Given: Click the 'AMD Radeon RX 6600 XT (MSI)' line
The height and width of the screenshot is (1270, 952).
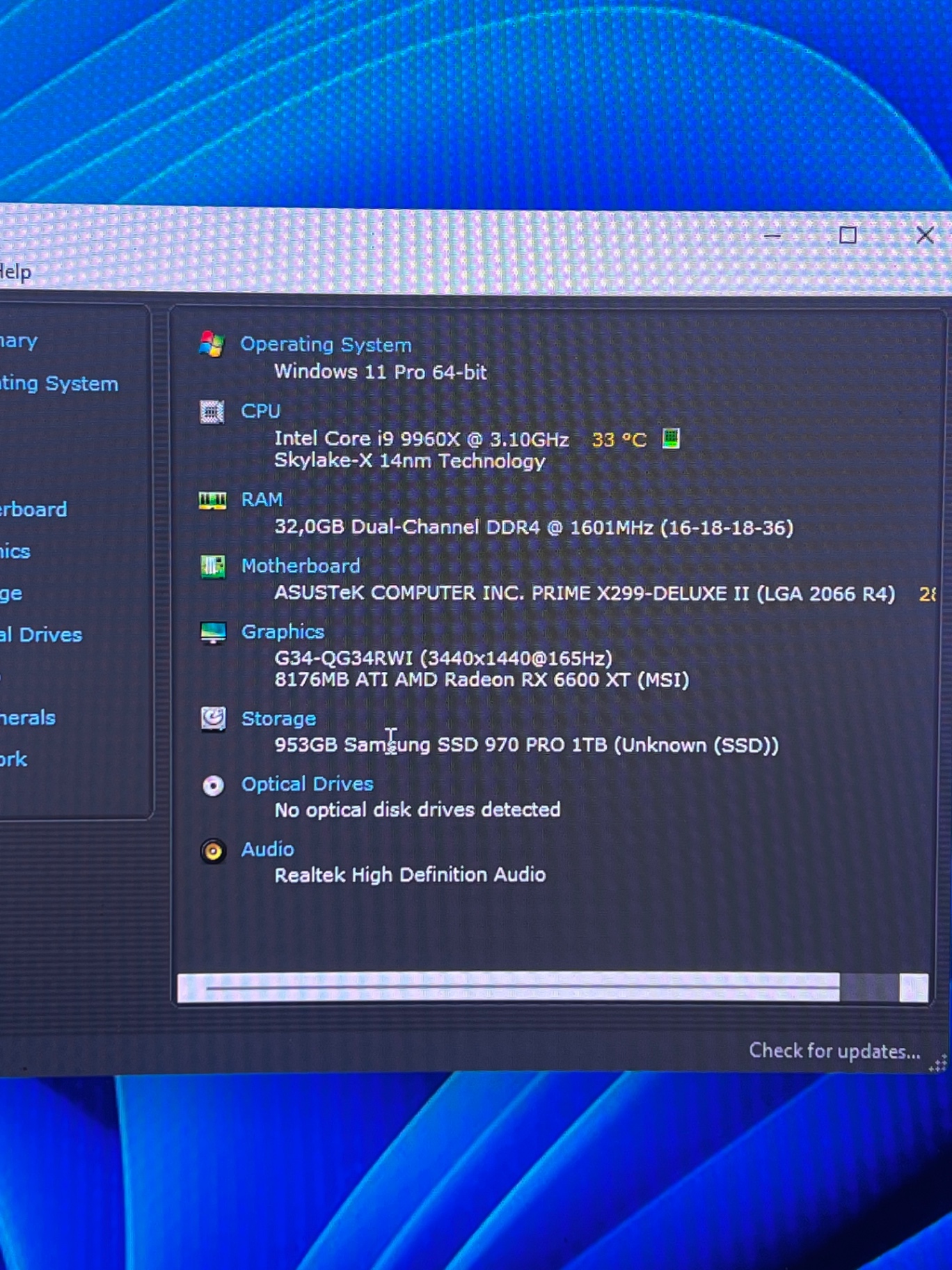Looking at the screenshot, I should click(482, 680).
